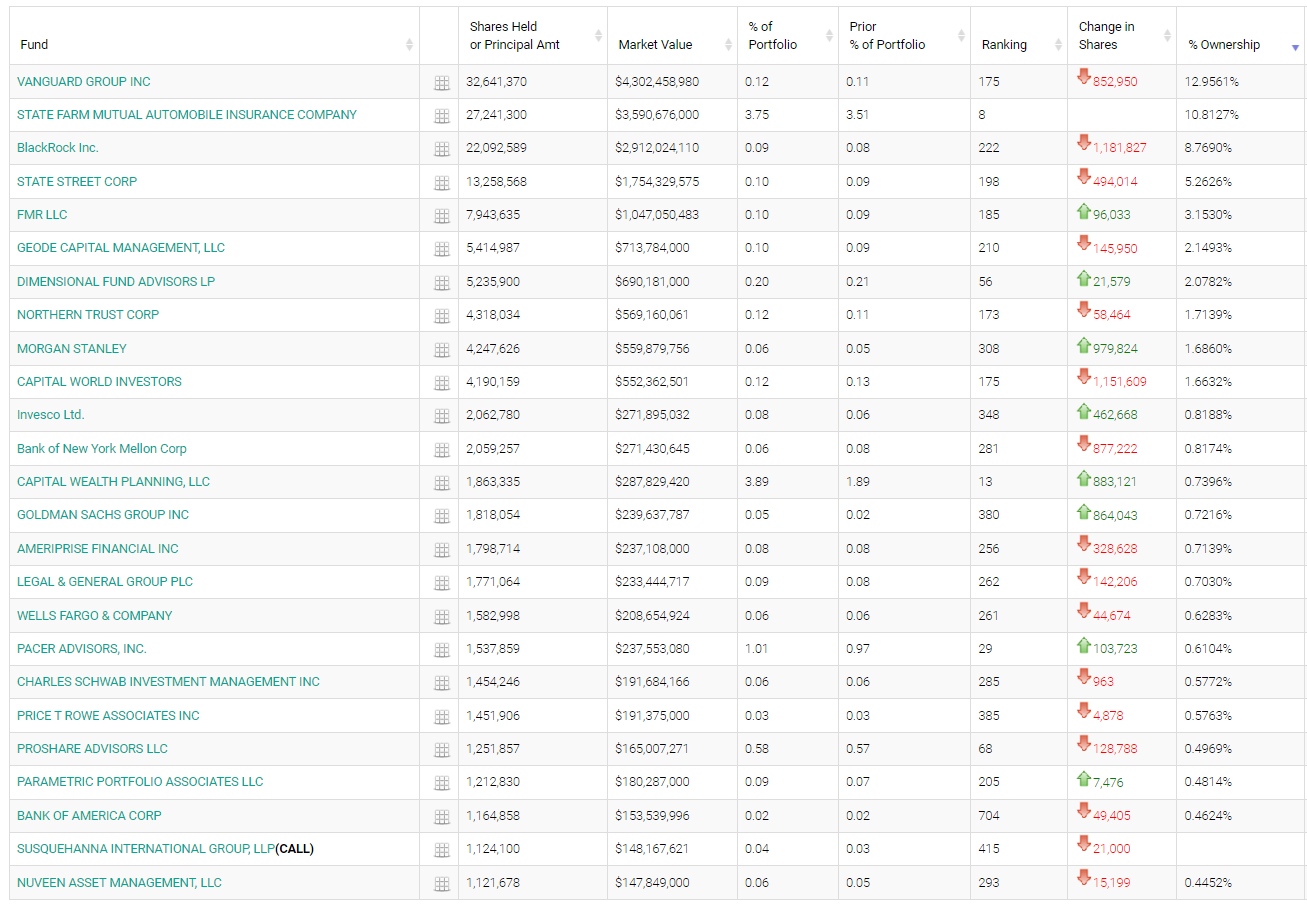The height and width of the screenshot is (904, 1307).
Task: Open grid icon in PRICE T ROWE row
Action: point(441,717)
